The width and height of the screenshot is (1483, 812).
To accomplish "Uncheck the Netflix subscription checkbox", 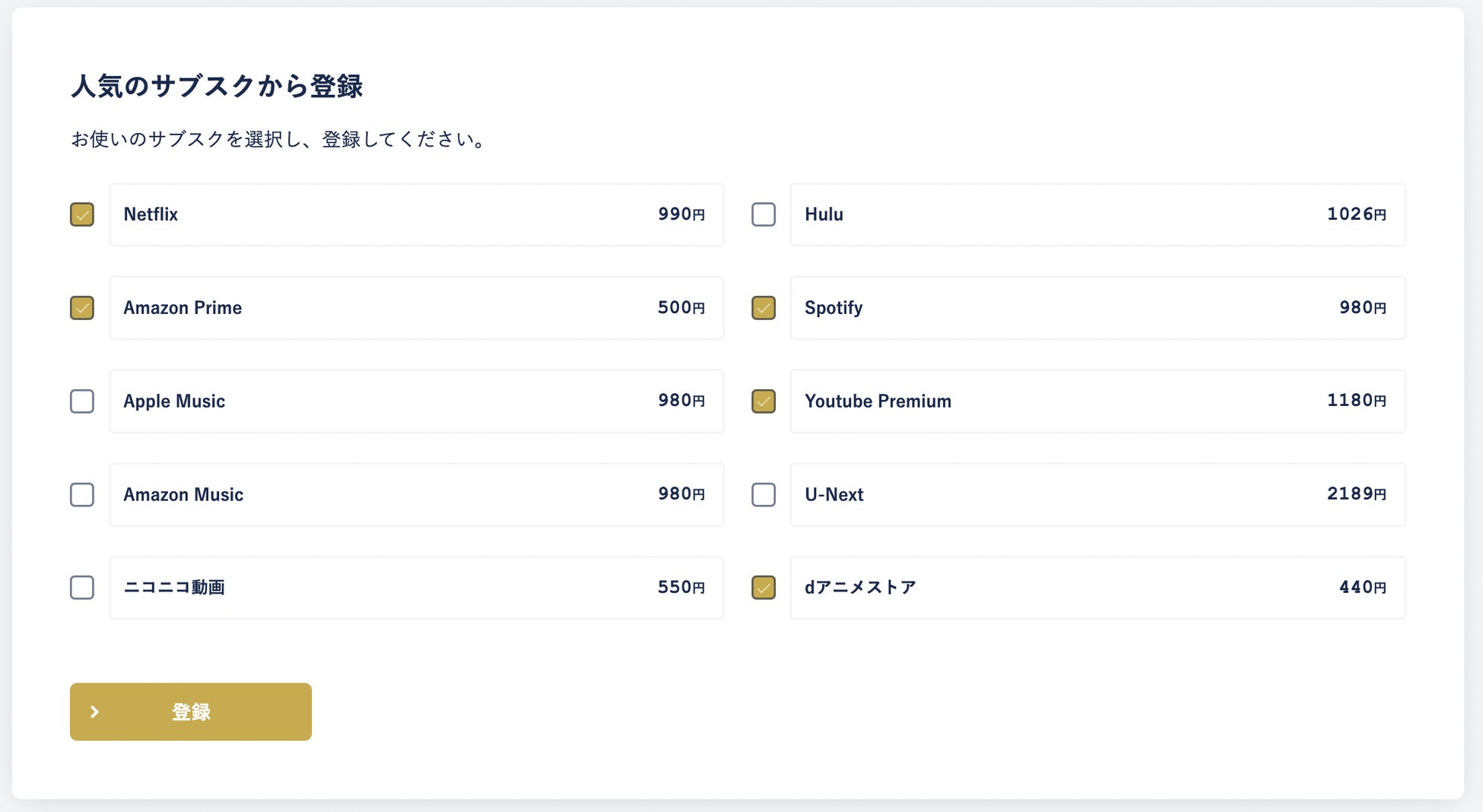I will (82, 214).
